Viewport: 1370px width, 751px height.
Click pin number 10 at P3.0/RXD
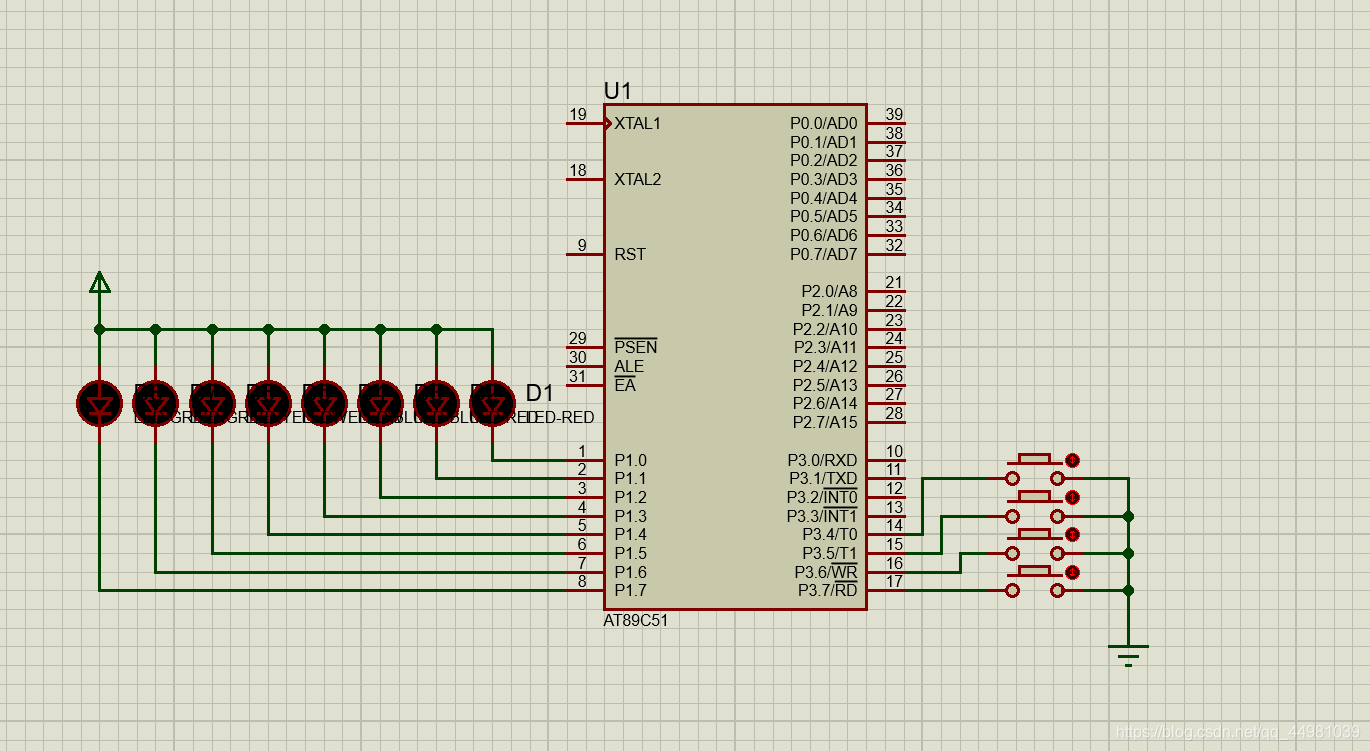click(894, 451)
